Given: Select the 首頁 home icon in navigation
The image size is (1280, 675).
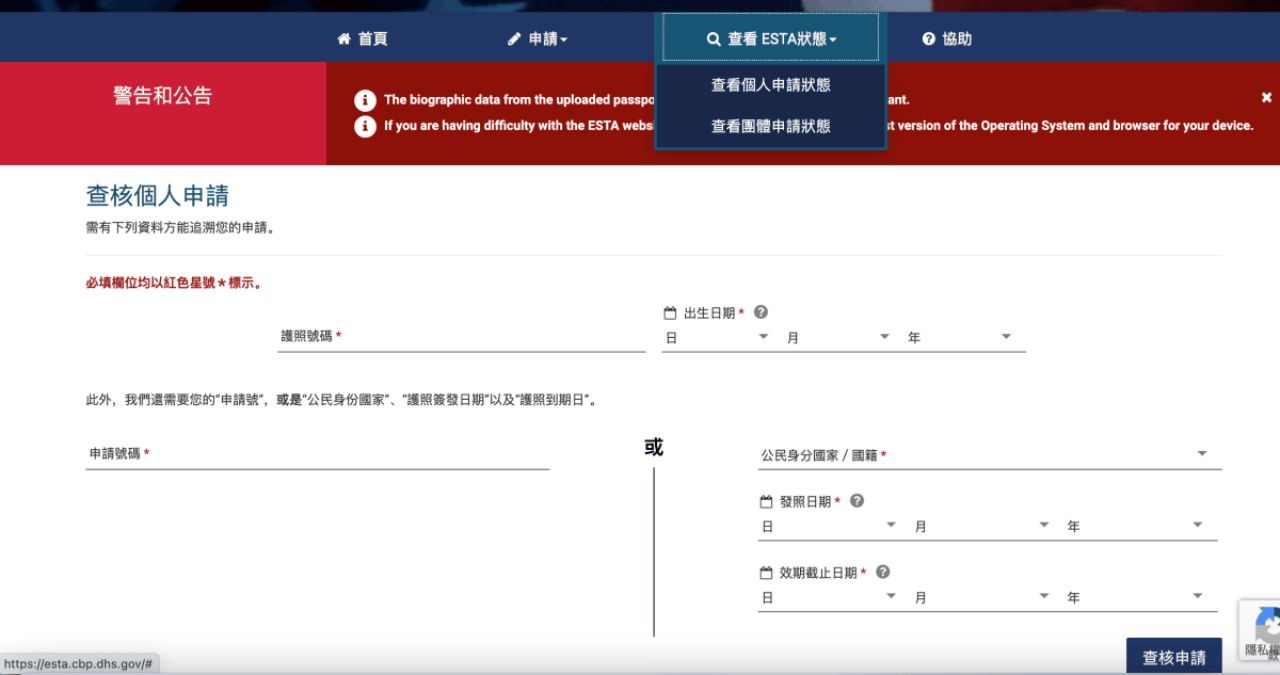Looking at the screenshot, I should 344,38.
